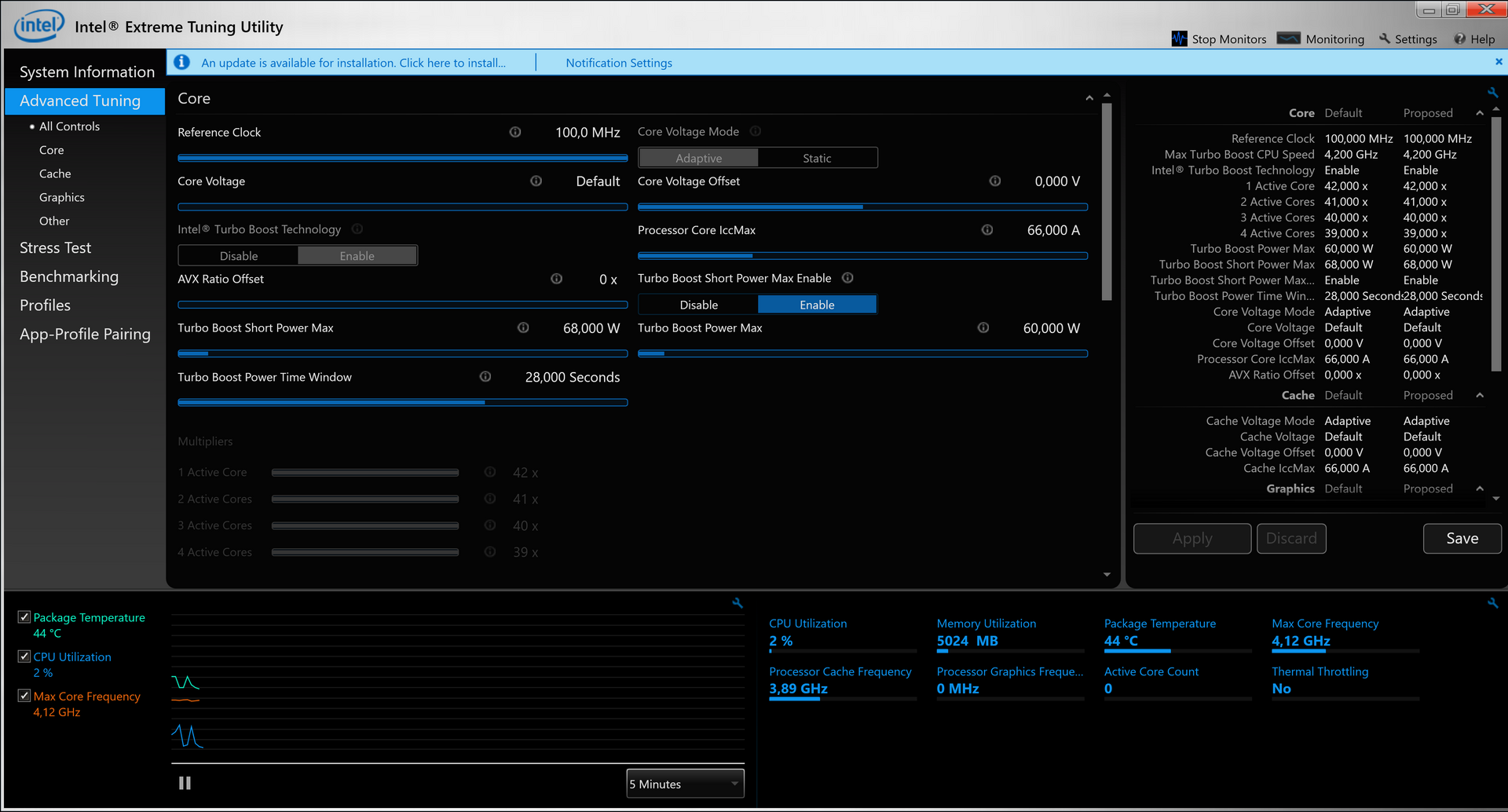
Task: Show info for Core Voltage Offset
Action: (x=995, y=181)
